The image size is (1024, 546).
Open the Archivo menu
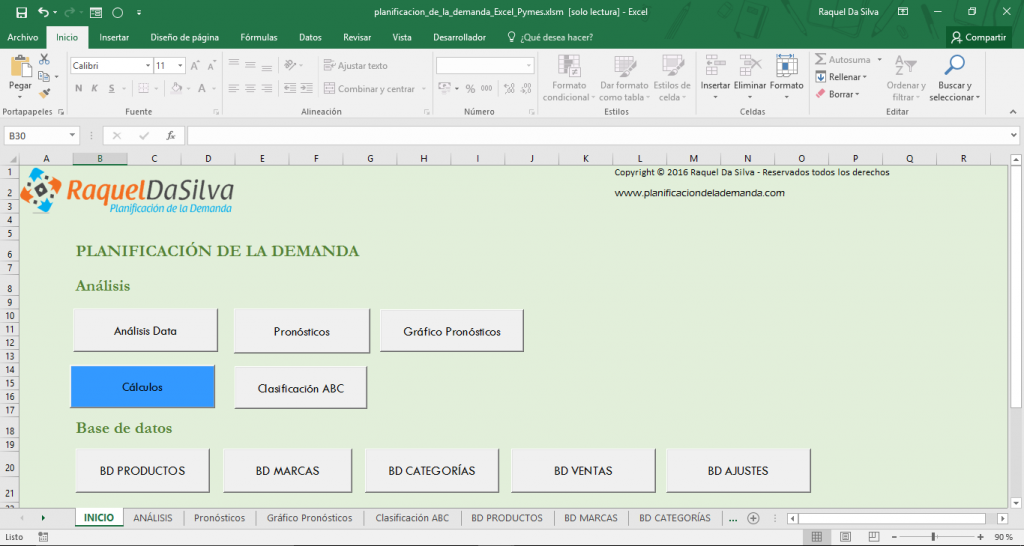coord(23,37)
